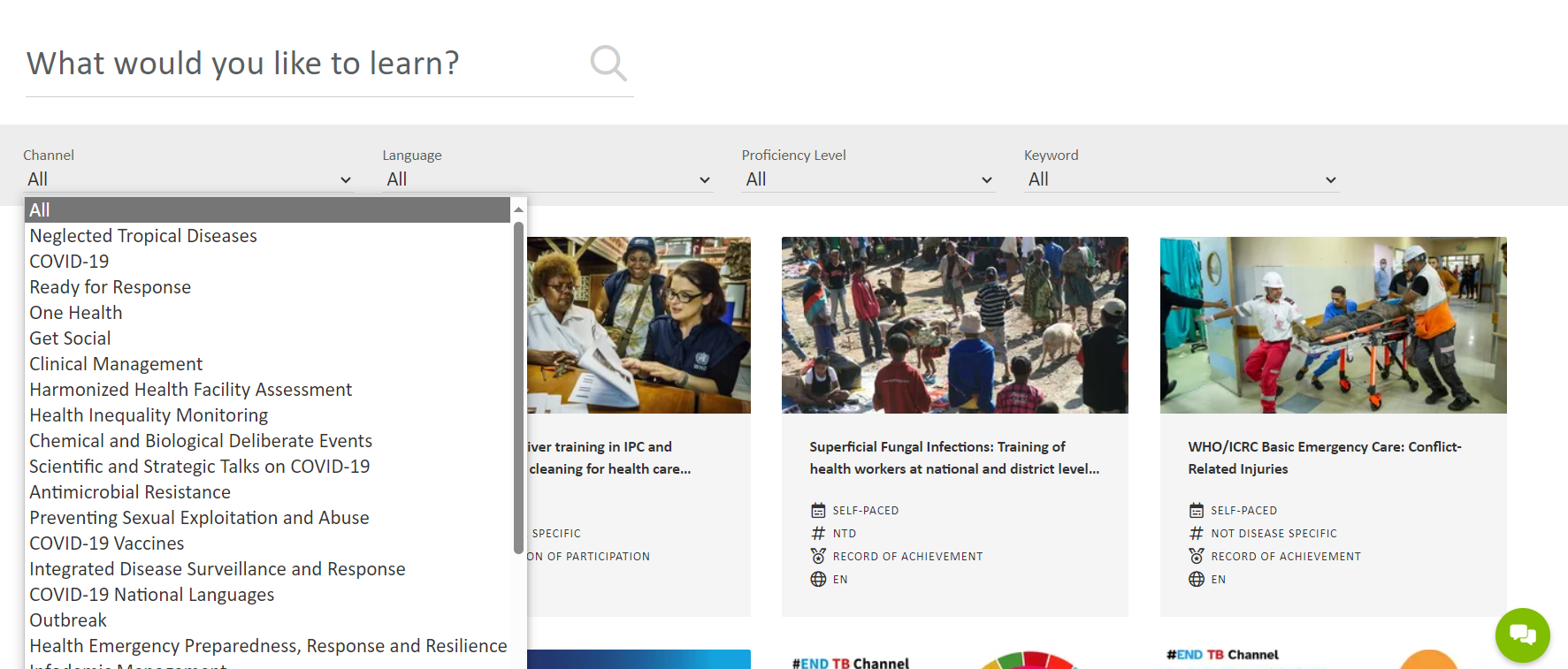Click NOT DISEASE SPECIFIC tag text
The image size is (1568, 669).
[x=1274, y=534]
